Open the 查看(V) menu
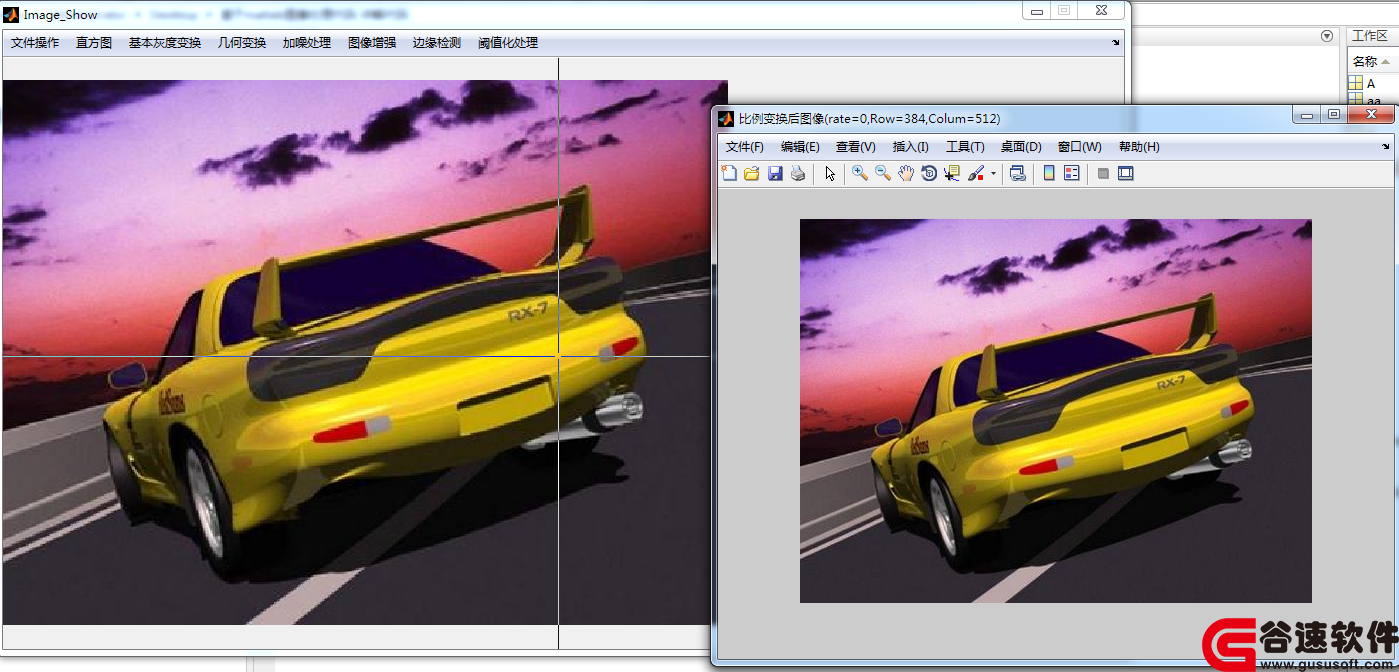The height and width of the screenshot is (672, 1399). tap(856, 147)
